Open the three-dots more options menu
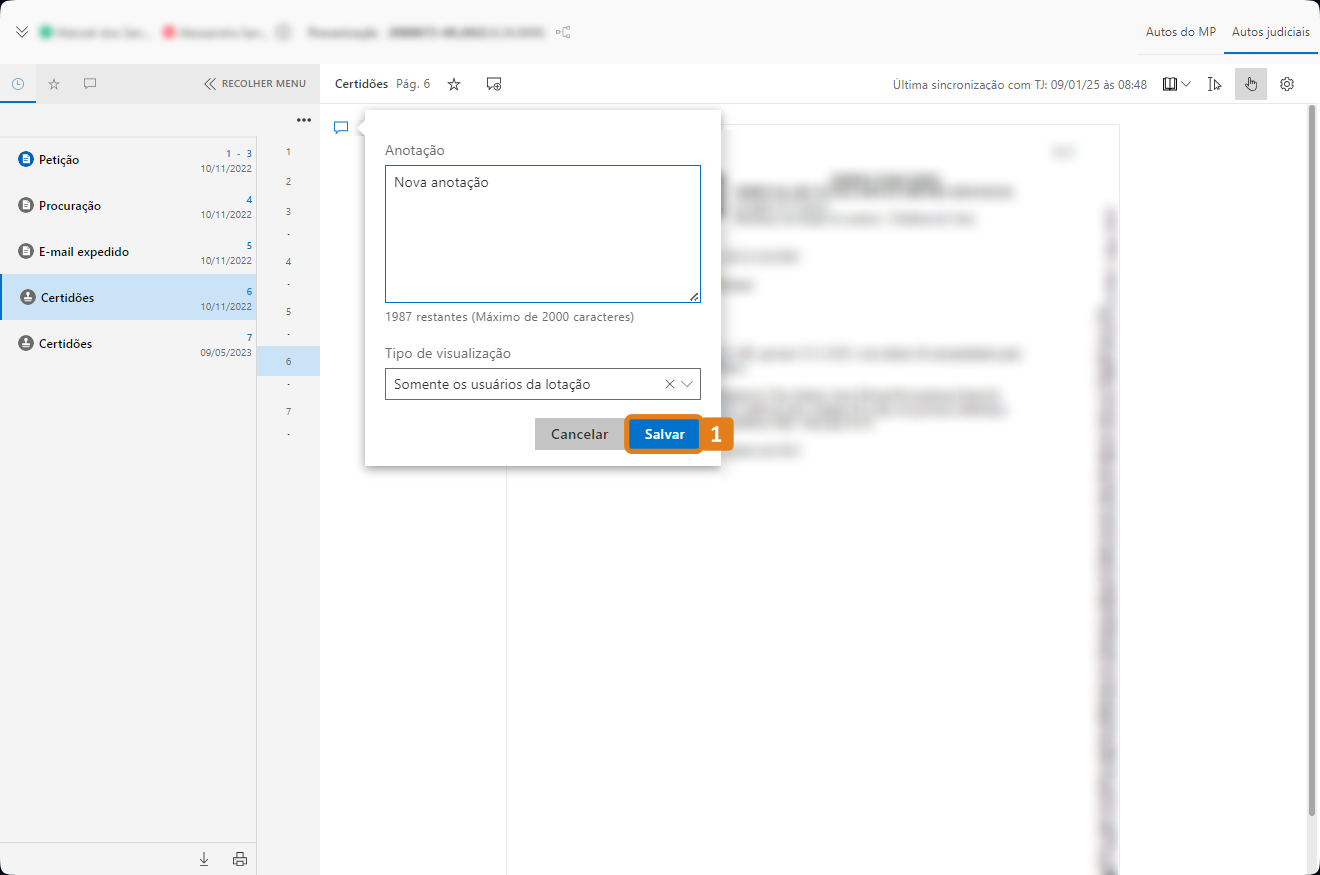Viewport: 1320px width, 875px height. click(x=304, y=120)
